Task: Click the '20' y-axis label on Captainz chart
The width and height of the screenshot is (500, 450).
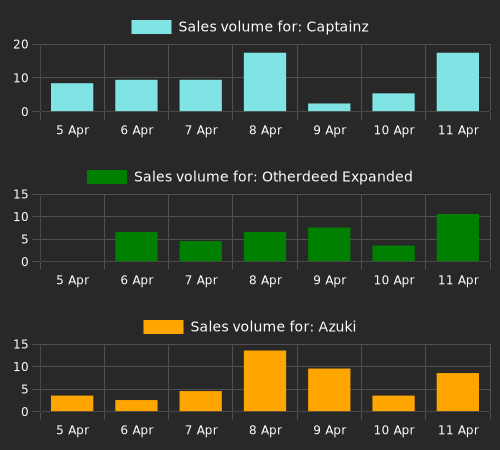Action: (x=21, y=45)
